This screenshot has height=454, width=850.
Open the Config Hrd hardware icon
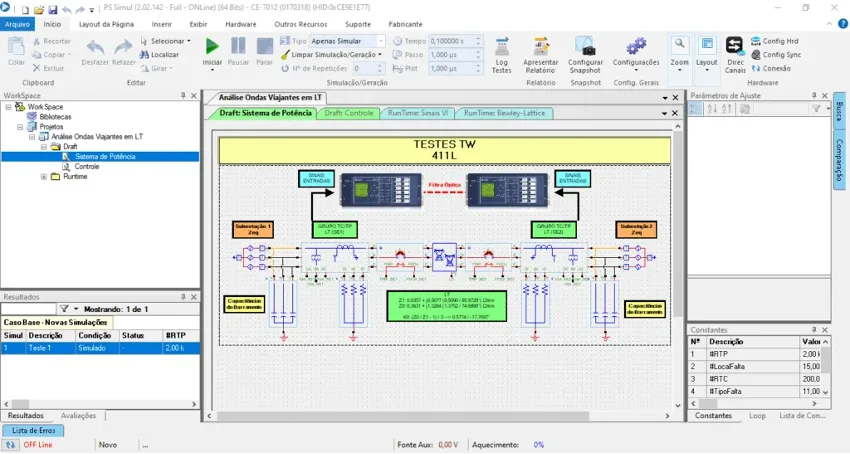pos(756,41)
